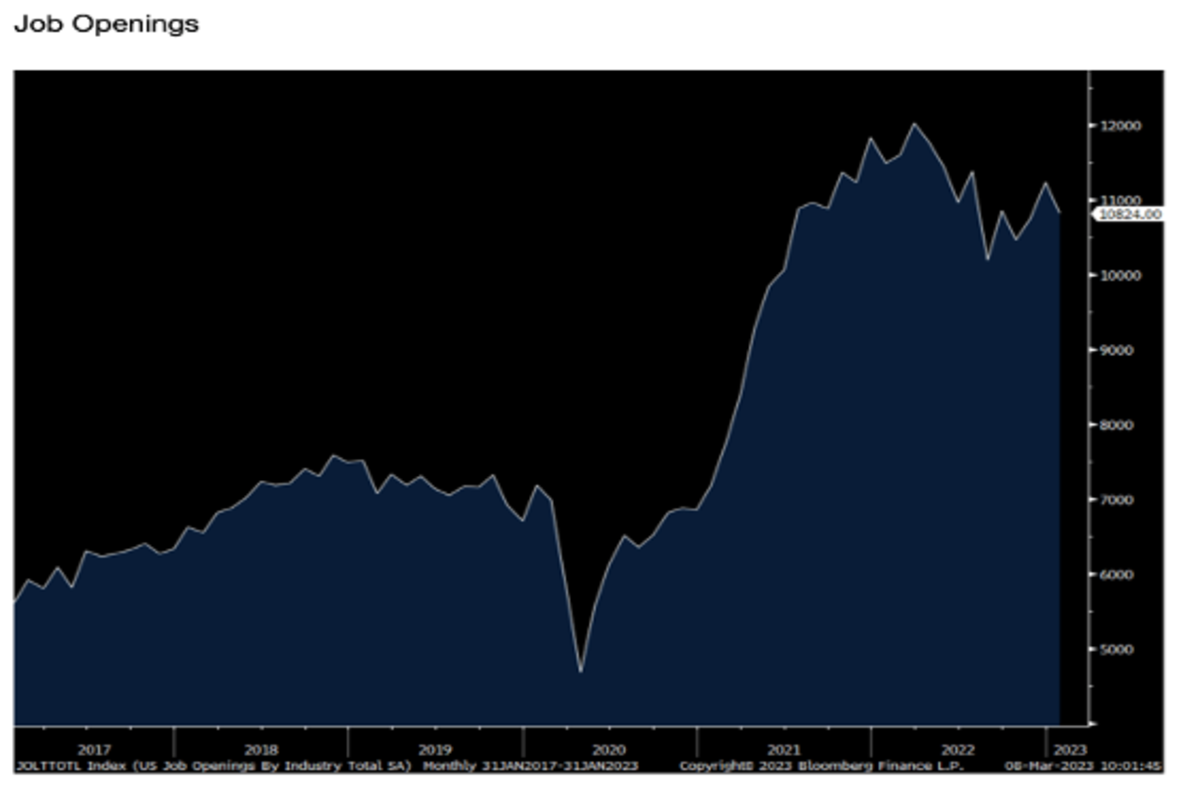Click the Job Openings chart title

pyautogui.click(x=106, y=25)
